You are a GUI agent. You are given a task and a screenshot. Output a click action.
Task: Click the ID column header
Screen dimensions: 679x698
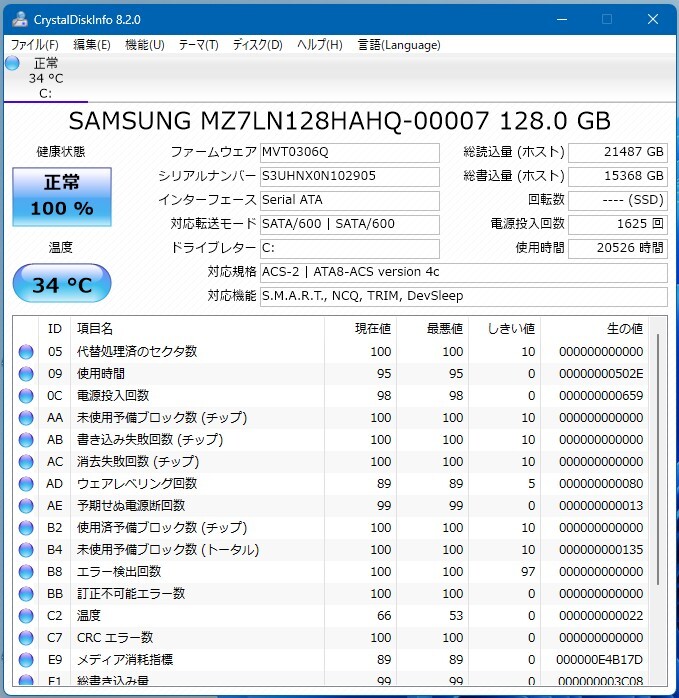tap(54, 329)
